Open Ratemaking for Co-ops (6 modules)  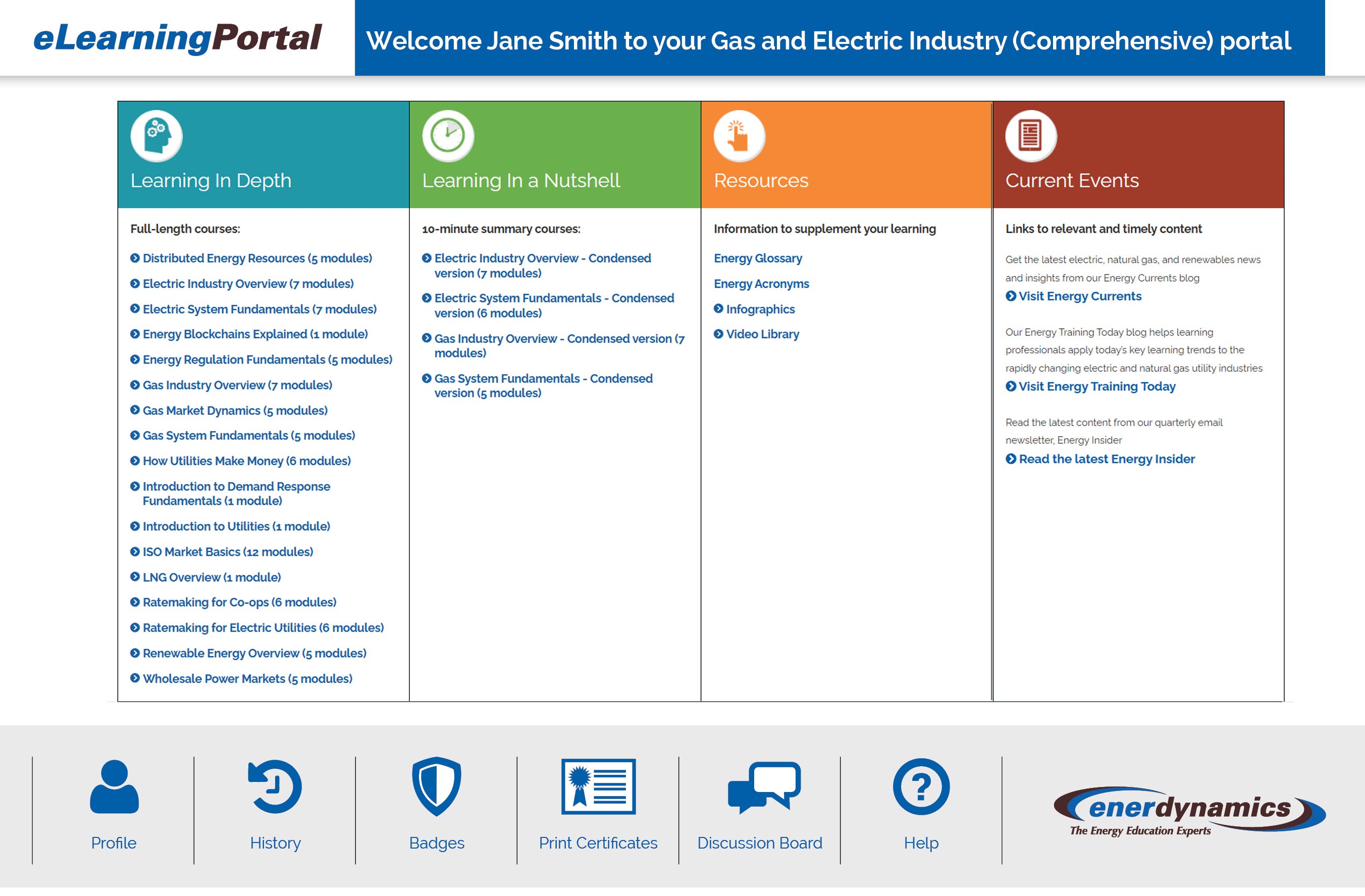pos(240,602)
